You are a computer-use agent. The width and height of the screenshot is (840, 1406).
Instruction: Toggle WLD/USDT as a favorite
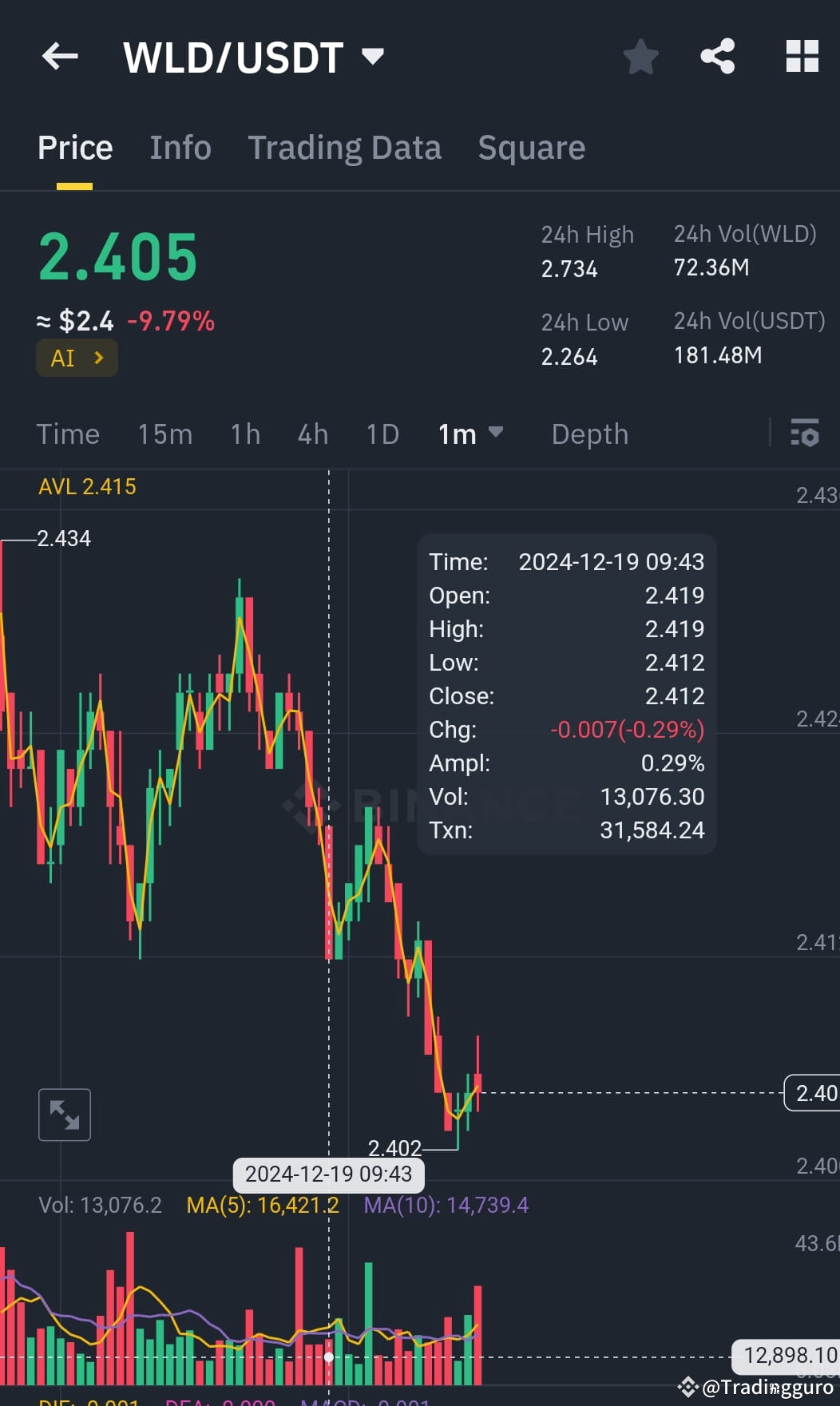[641, 56]
